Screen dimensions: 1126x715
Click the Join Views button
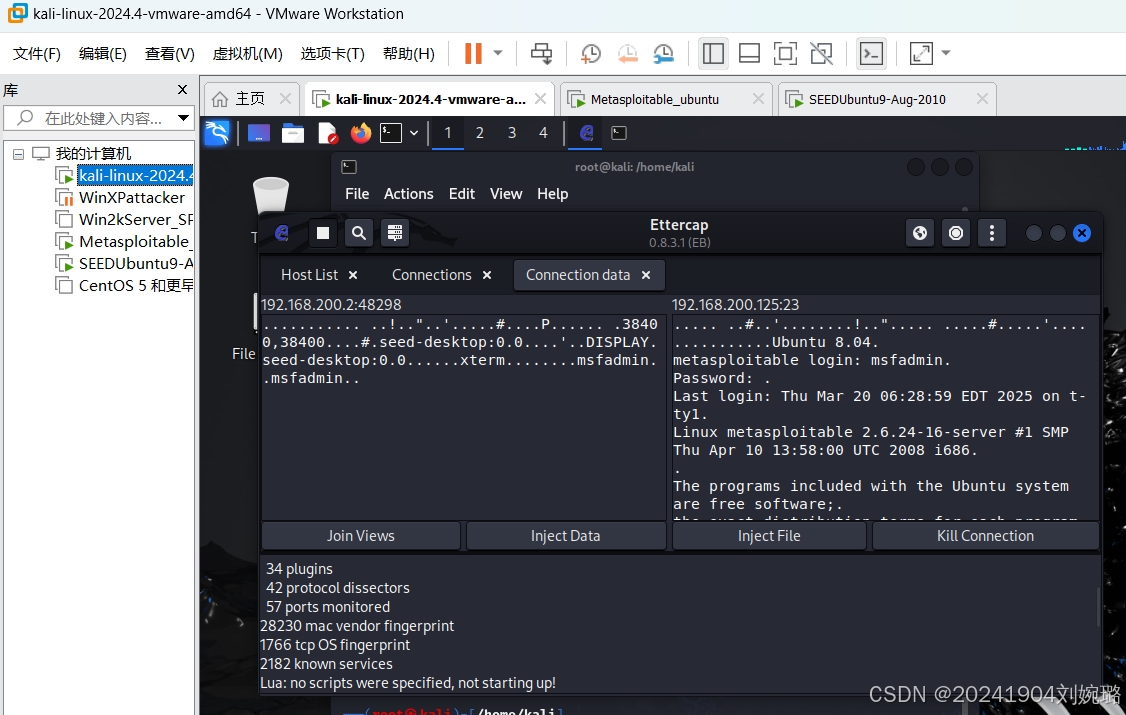point(360,536)
